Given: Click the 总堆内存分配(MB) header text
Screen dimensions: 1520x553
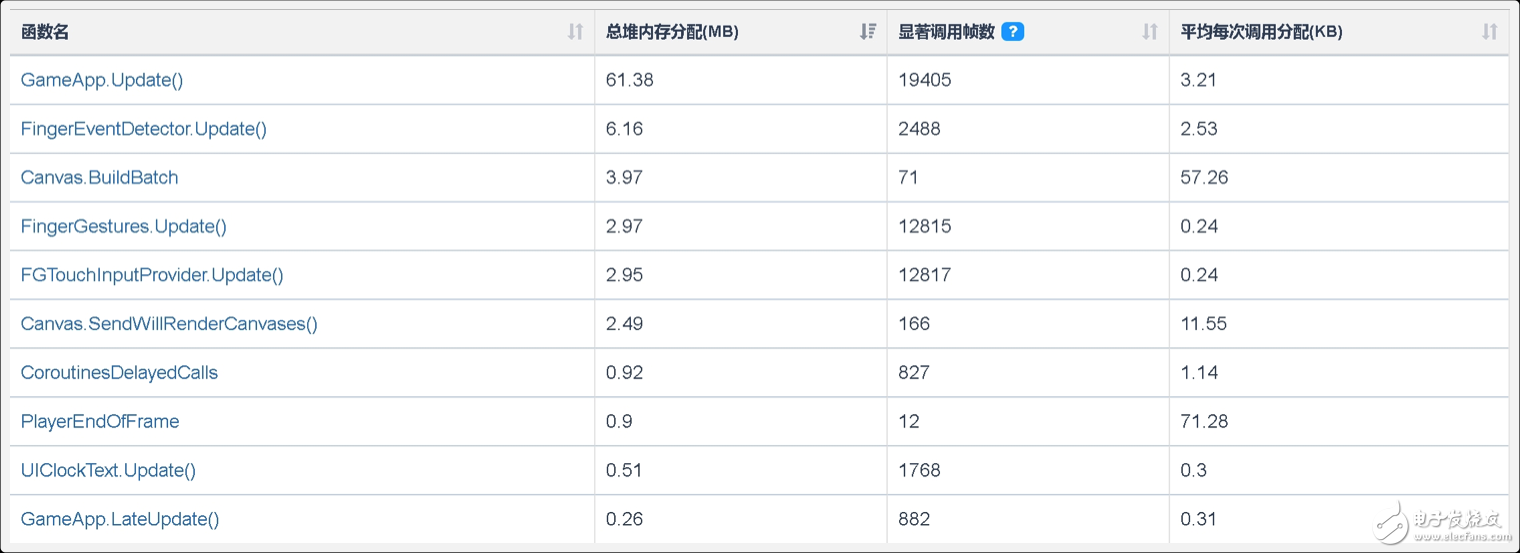Looking at the screenshot, I should 672,32.
